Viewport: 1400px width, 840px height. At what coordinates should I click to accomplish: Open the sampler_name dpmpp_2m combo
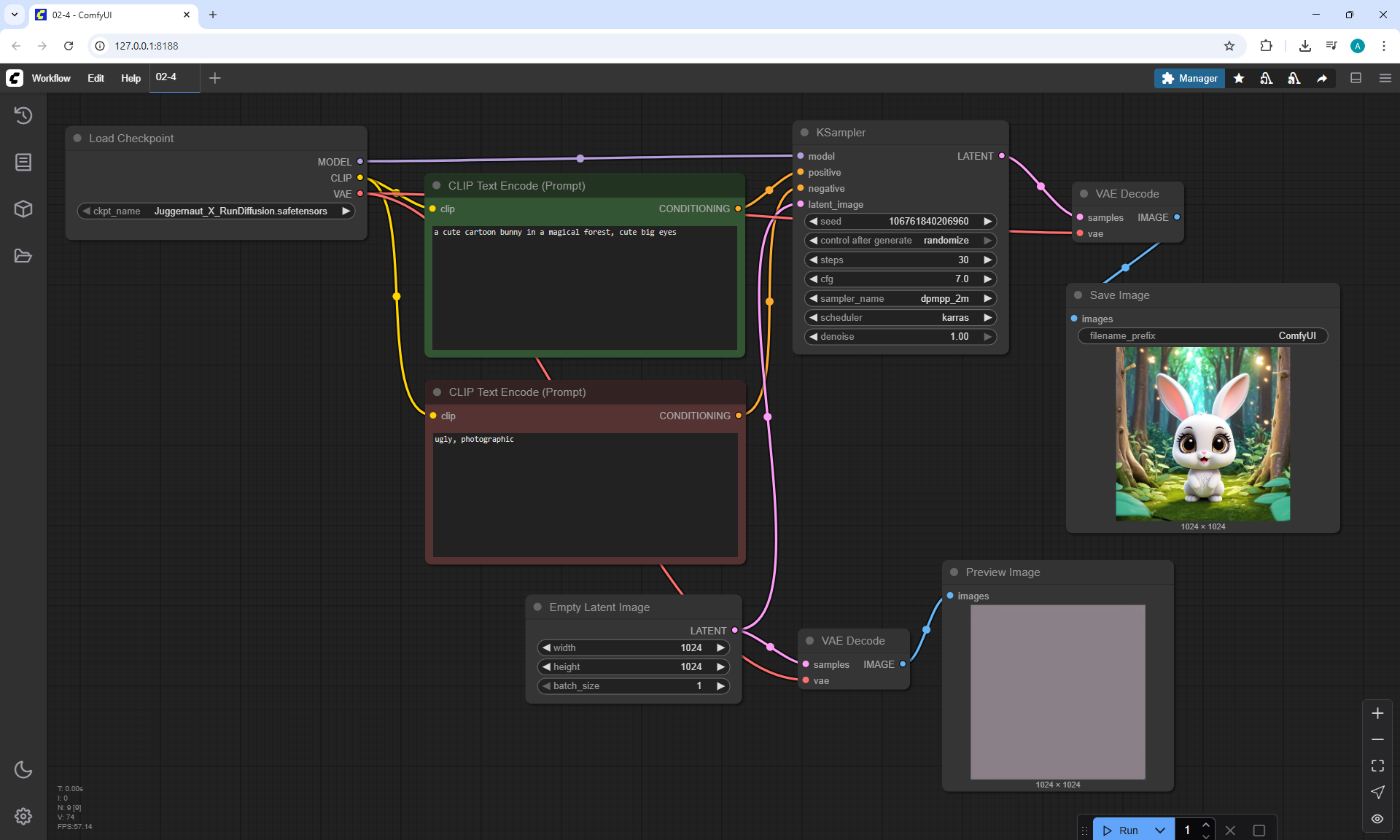pyautogui.click(x=900, y=298)
